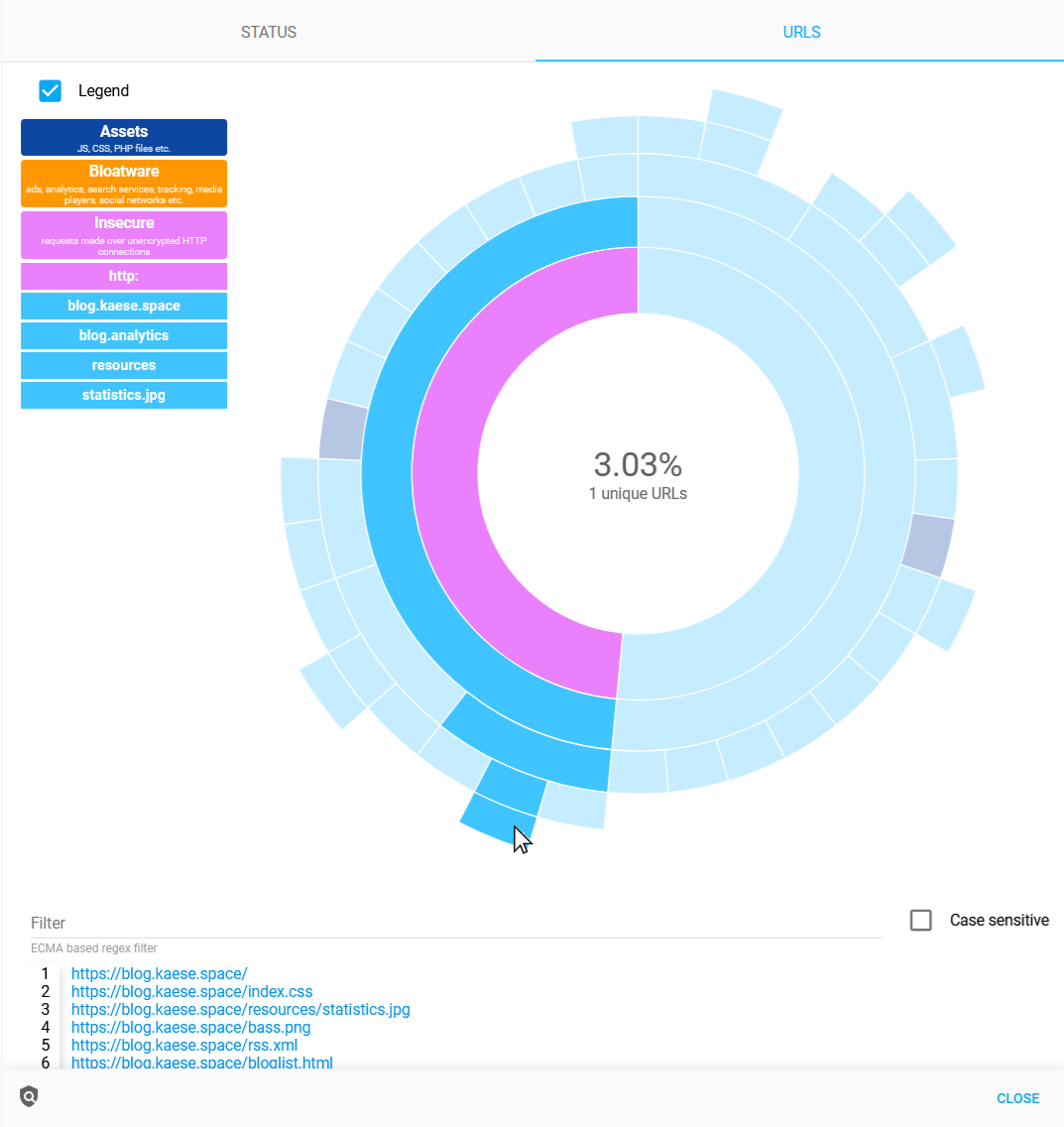Click the orange Bloatware legend swatch
This screenshot has height=1127, width=1064.
click(124, 184)
